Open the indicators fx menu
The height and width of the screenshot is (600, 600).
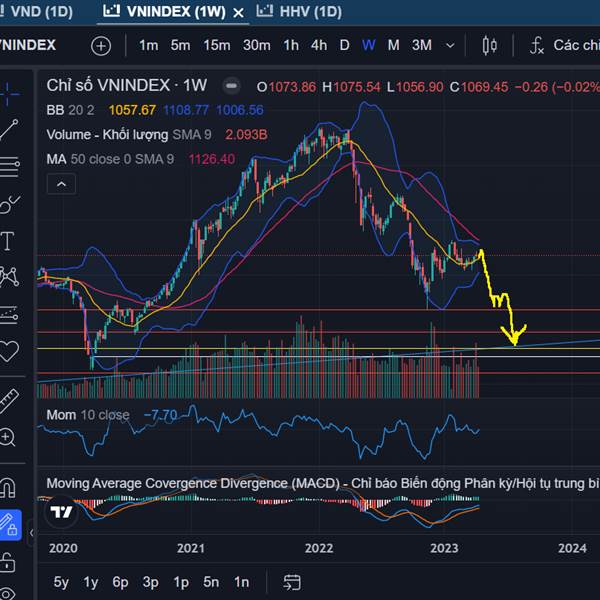537,46
